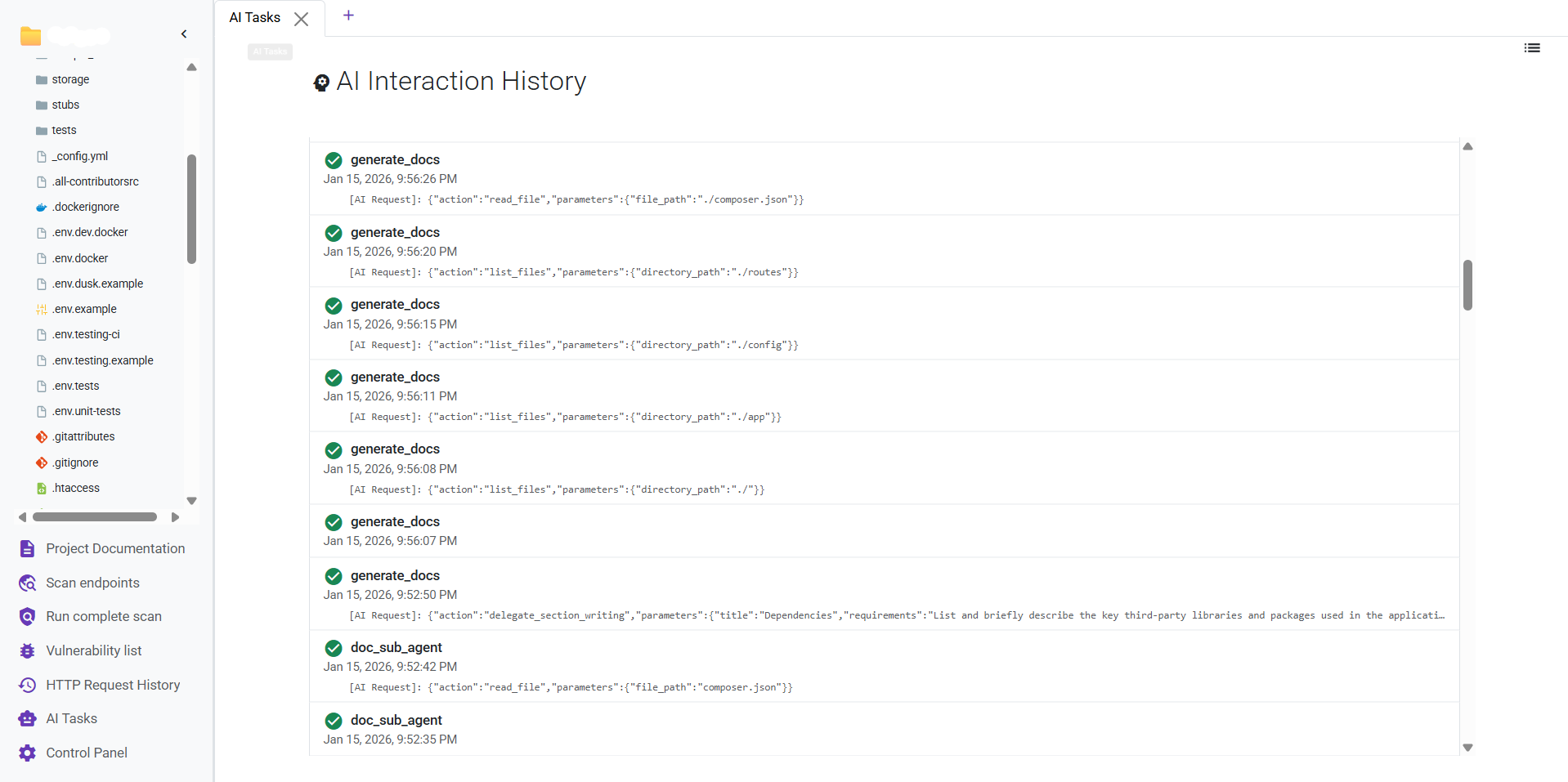Open the Vulnerability list bug icon
This screenshot has width=1568, height=782.
[x=27, y=650]
